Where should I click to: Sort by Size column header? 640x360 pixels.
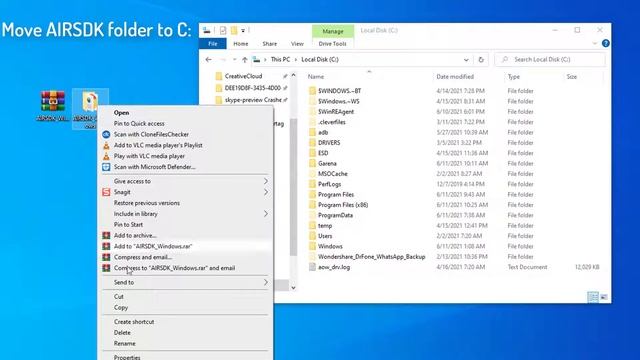571,77
